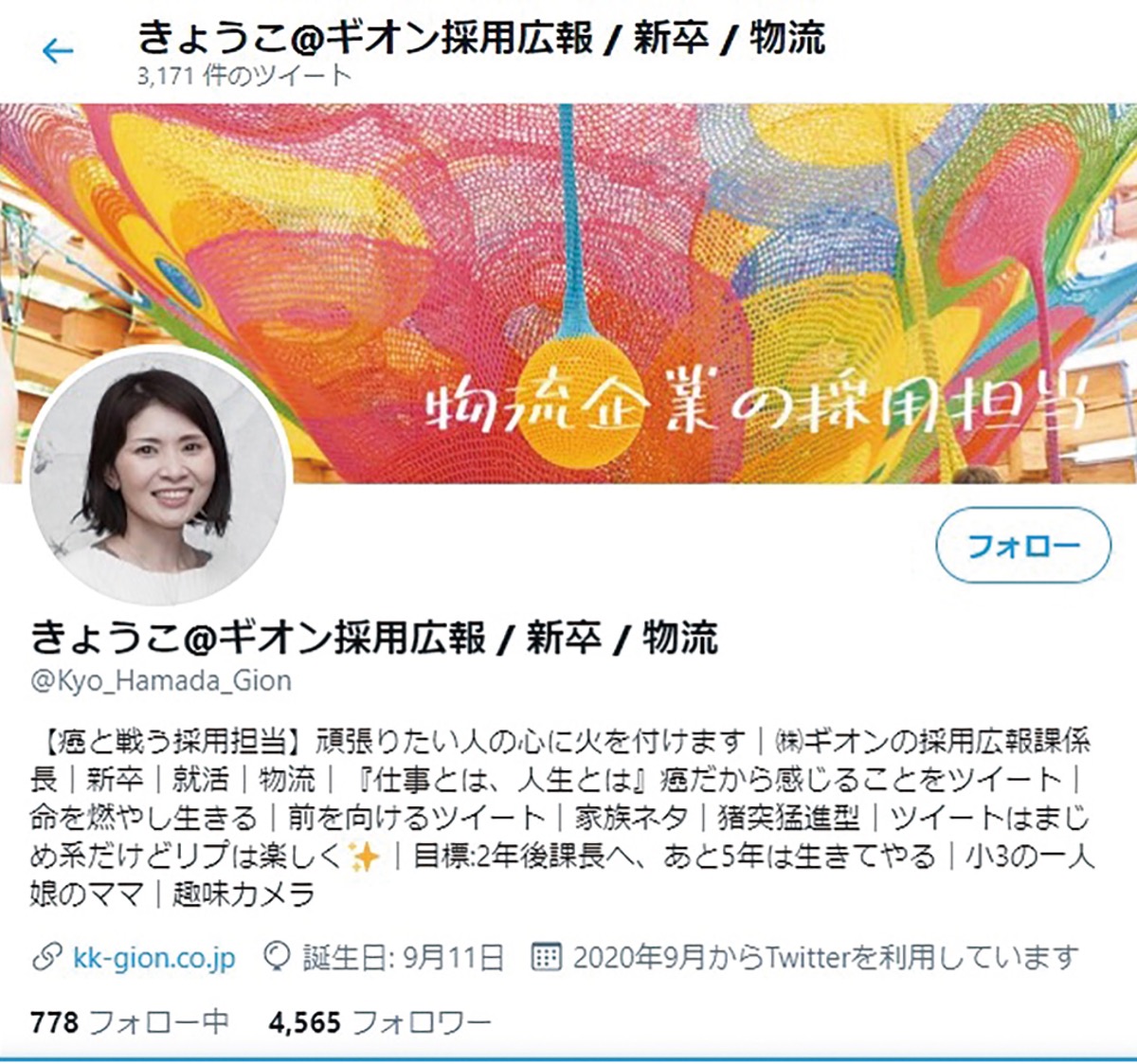Open the 4,565 フォロワー followers list

click(x=380, y=1022)
